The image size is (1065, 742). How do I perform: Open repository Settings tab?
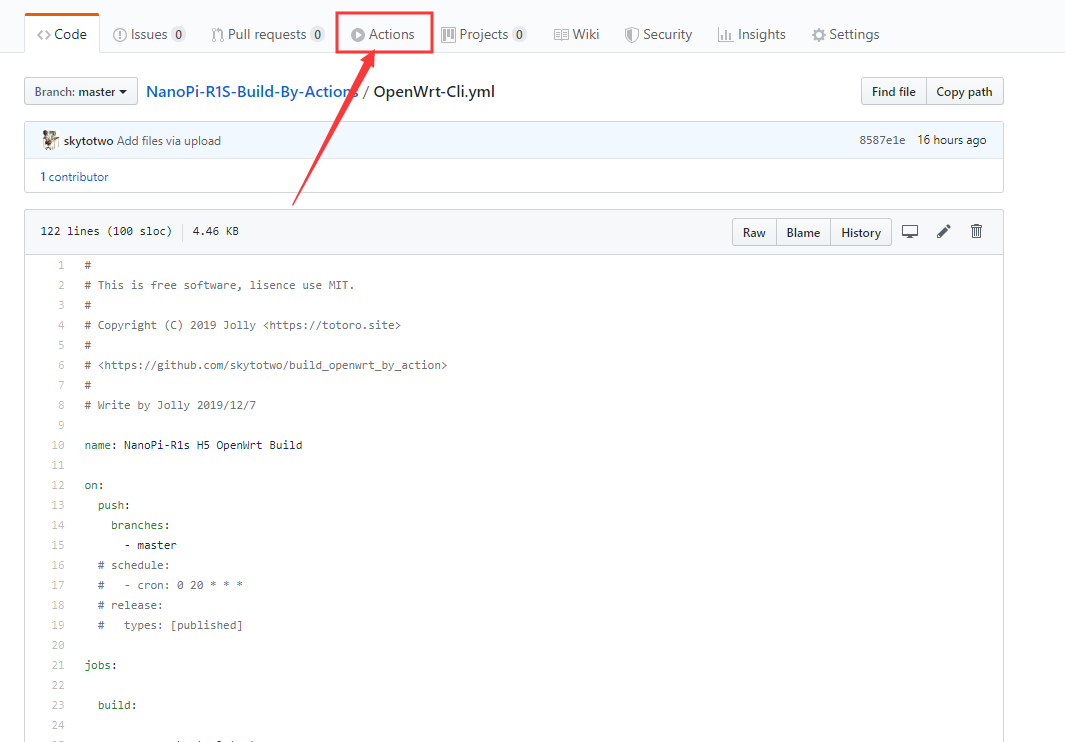point(845,34)
